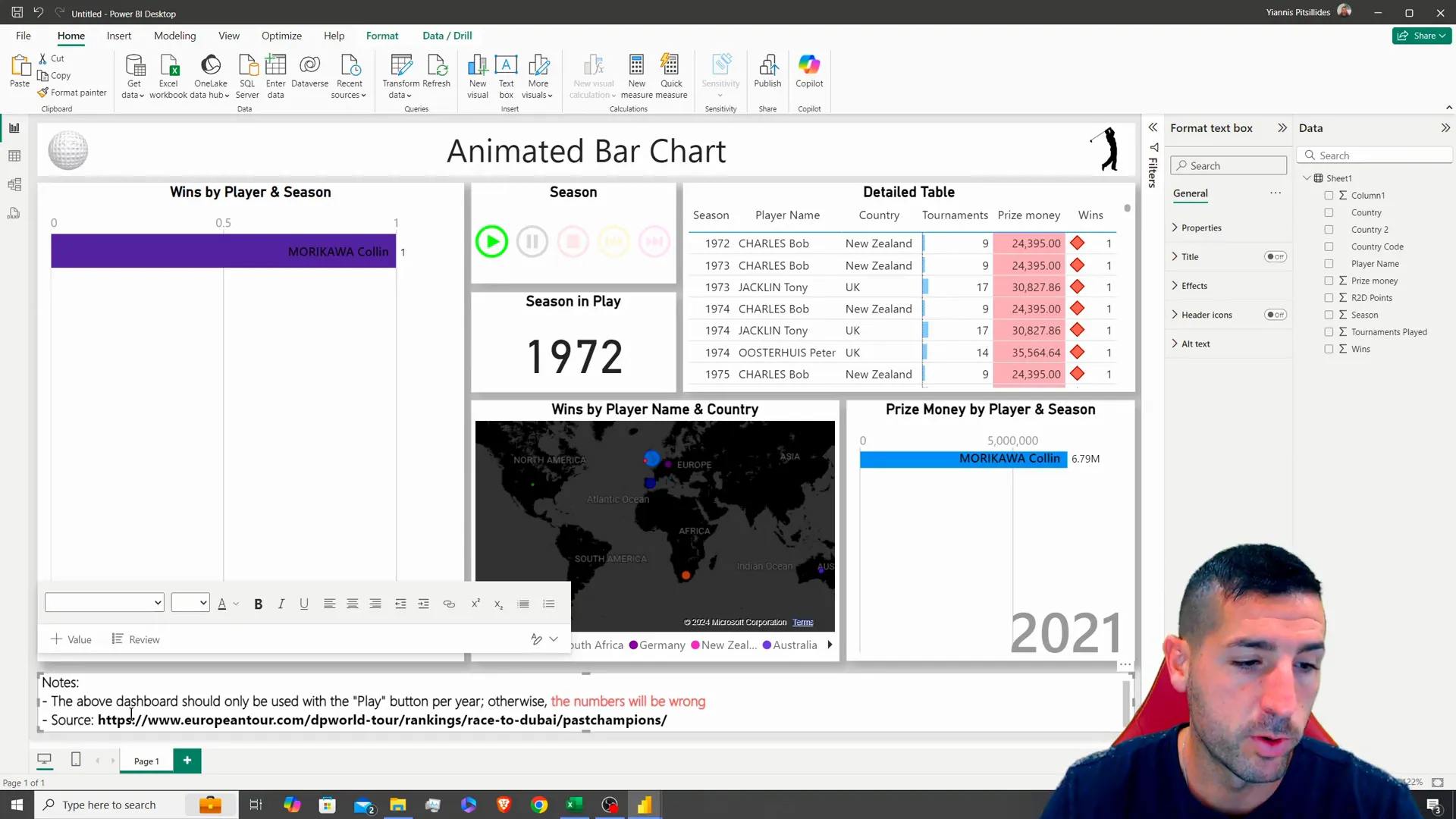
Task: Click the source link in Notes section
Action: pos(382,720)
